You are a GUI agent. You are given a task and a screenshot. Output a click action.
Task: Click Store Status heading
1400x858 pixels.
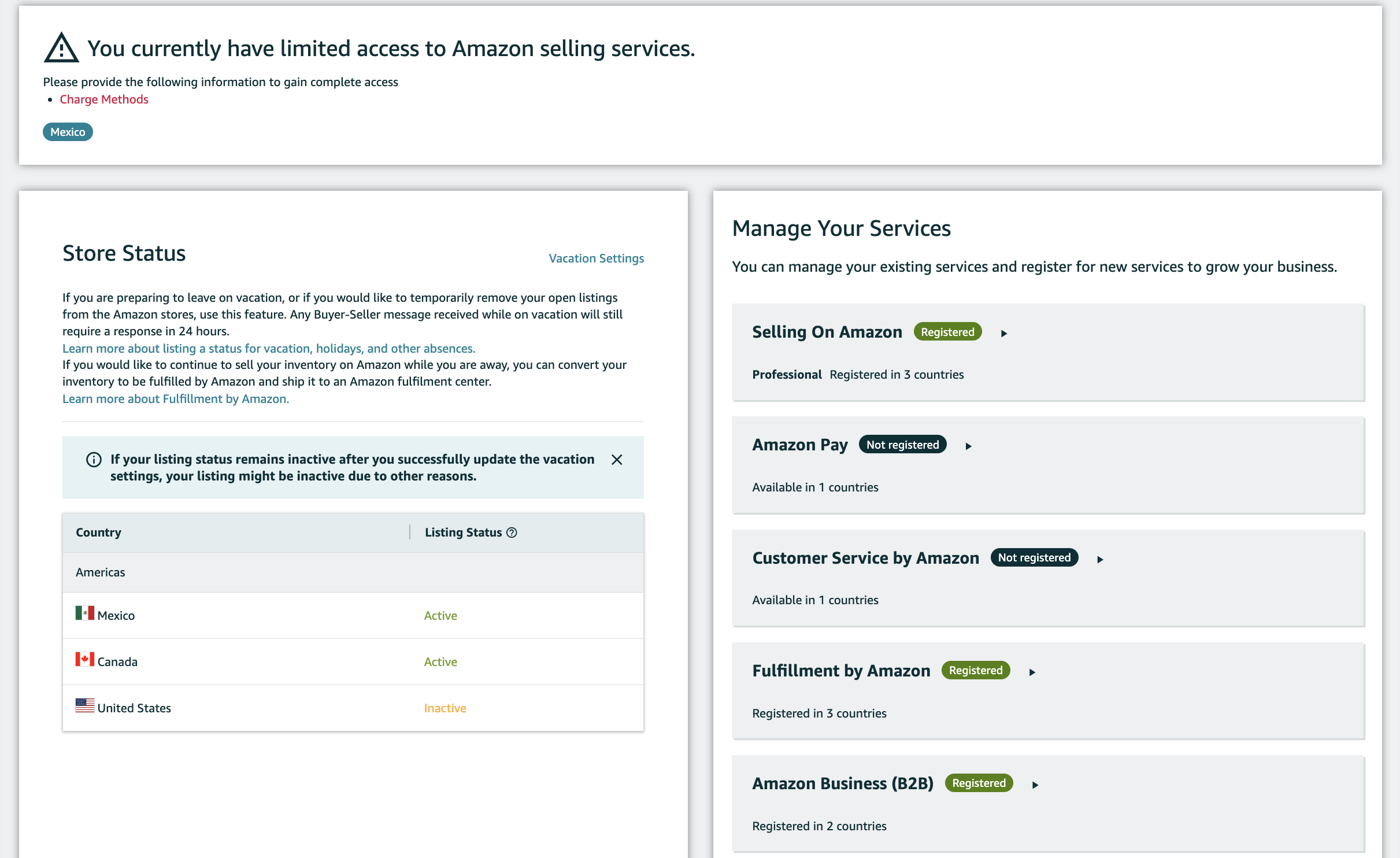pyautogui.click(x=124, y=253)
